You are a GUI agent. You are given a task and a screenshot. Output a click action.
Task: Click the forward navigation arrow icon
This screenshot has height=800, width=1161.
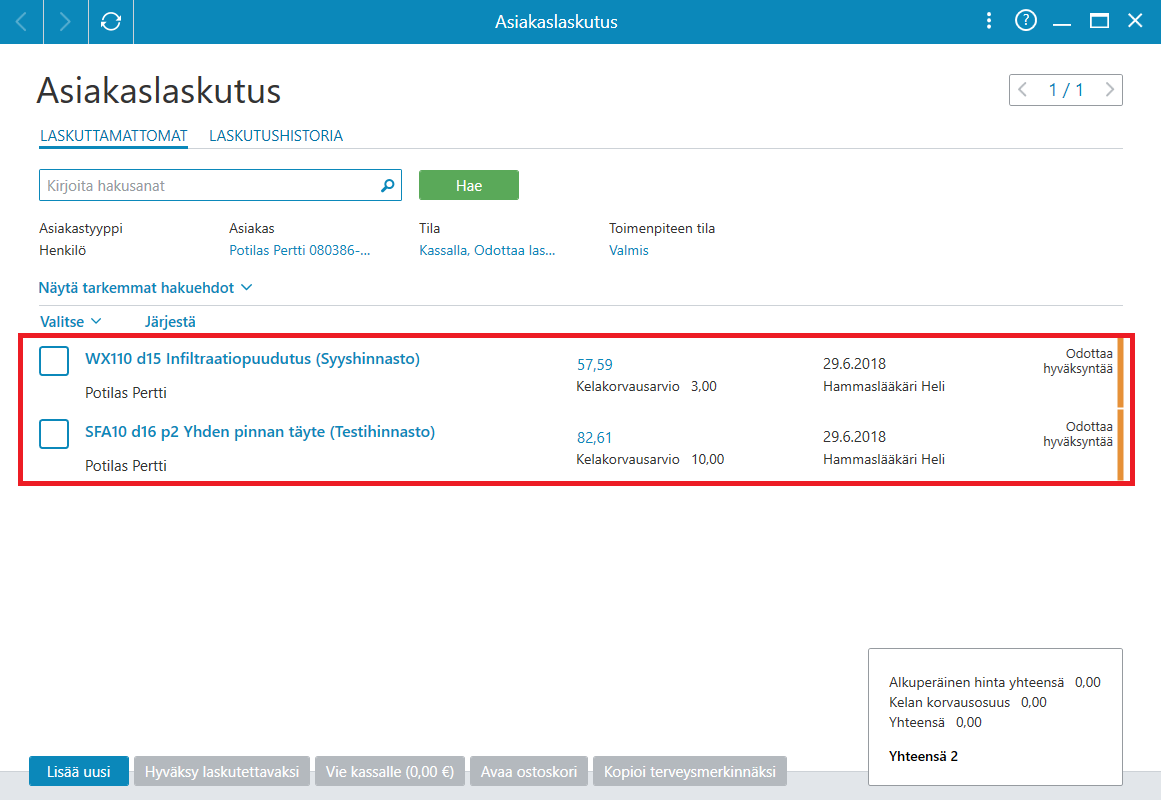(65, 21)
